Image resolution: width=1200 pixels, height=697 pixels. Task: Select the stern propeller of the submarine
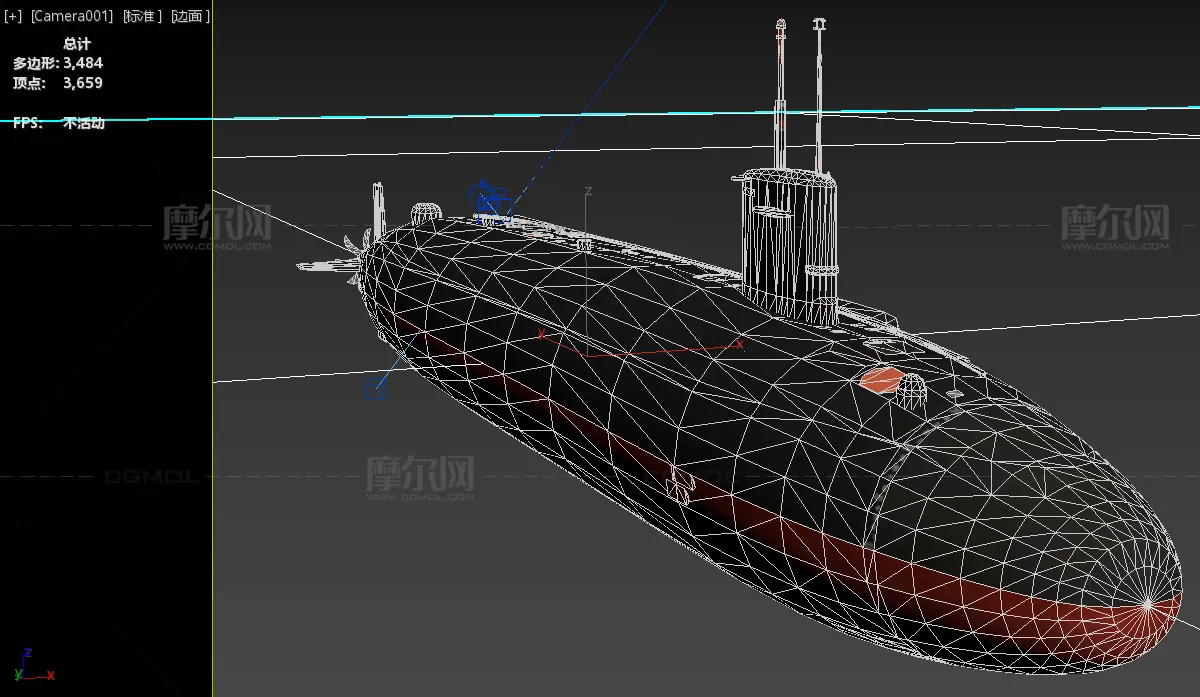(356, 259)
